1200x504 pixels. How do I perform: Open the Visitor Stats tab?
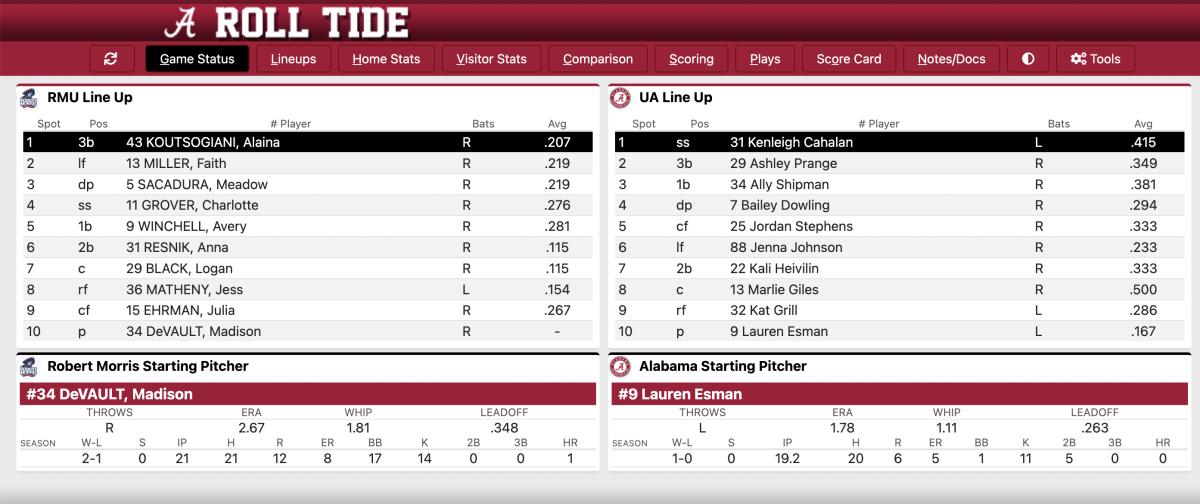pyautogui.click(x=491, y=59)
